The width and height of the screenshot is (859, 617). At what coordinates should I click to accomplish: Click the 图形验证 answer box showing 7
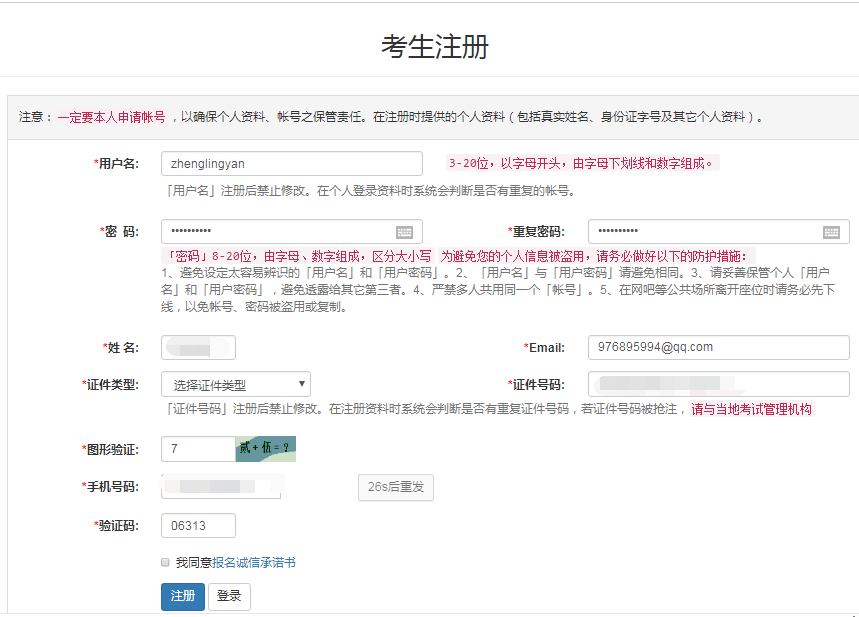(197, 449)
